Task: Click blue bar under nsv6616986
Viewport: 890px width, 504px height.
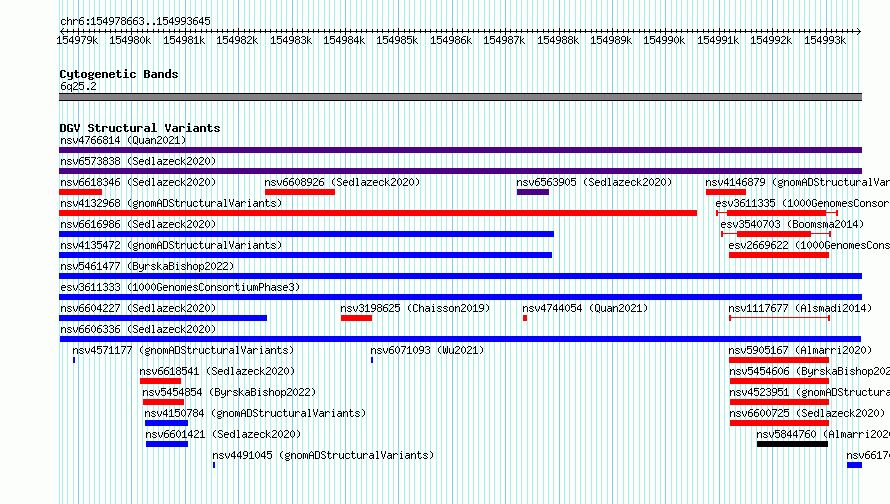Action: (307, 234)
